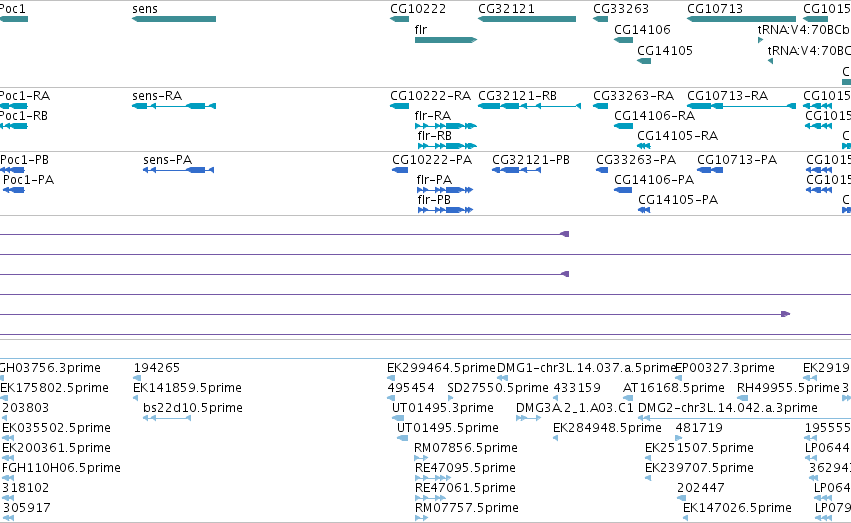
Task: Open the EP00327.3prime EST label
Action: (x=725, y=368)
